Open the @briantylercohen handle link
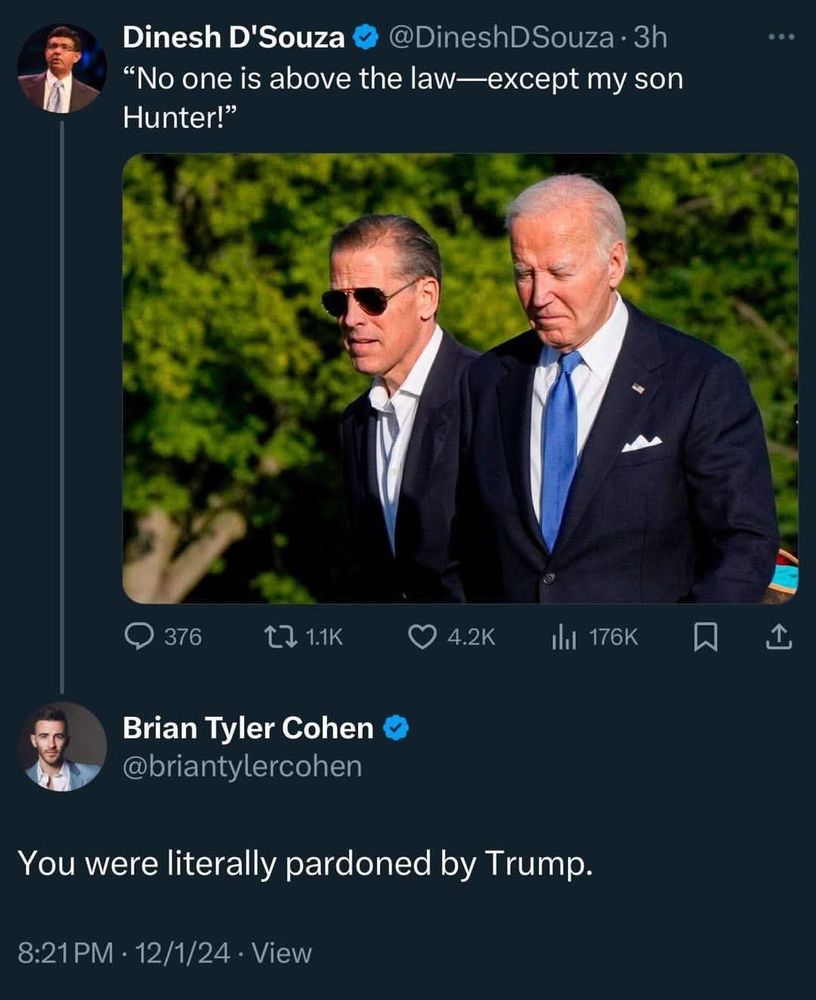 click(x=242, y=767)
